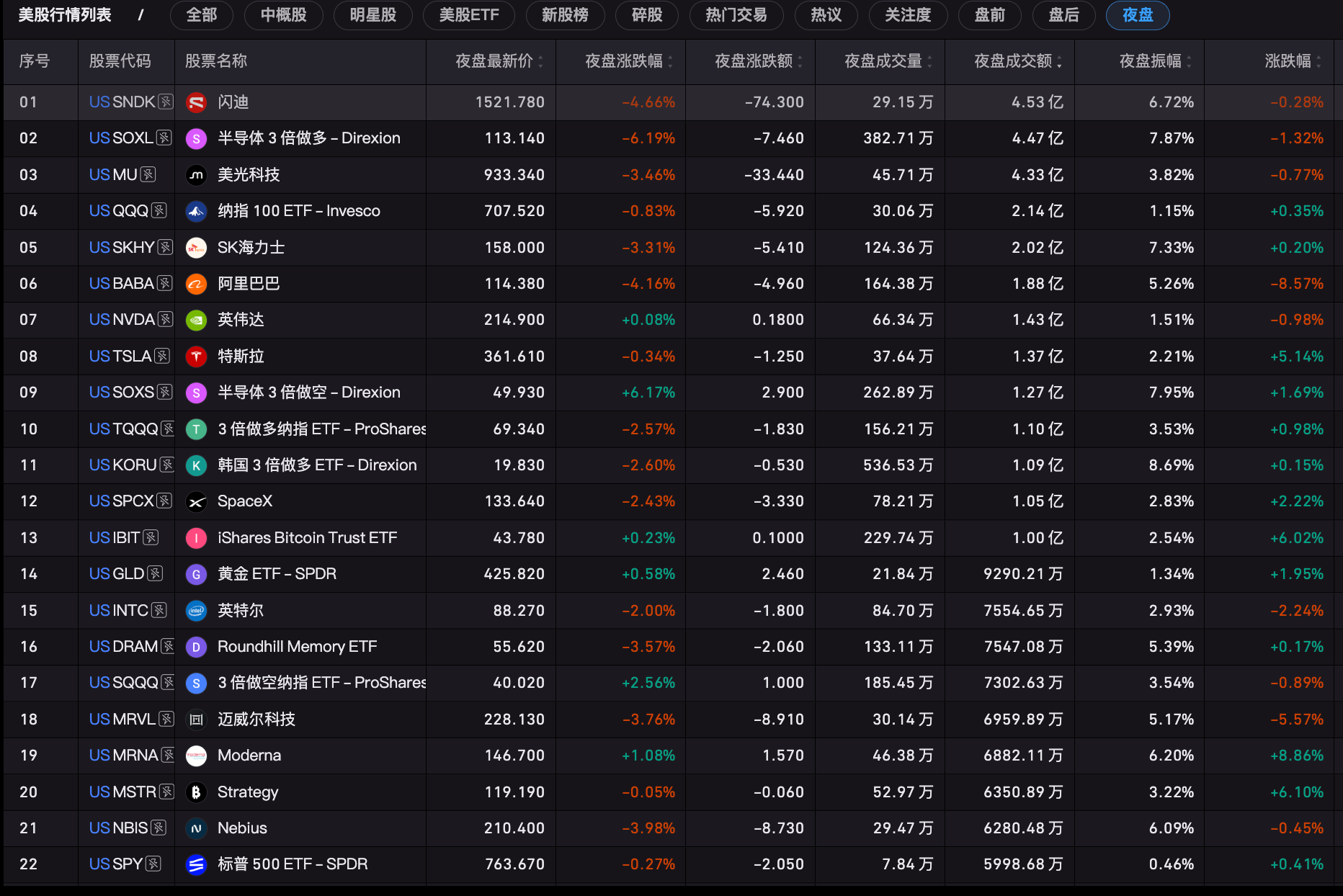Select the 盘前 tab
This screenshot has height=896, width=1343.
point(990,15)
